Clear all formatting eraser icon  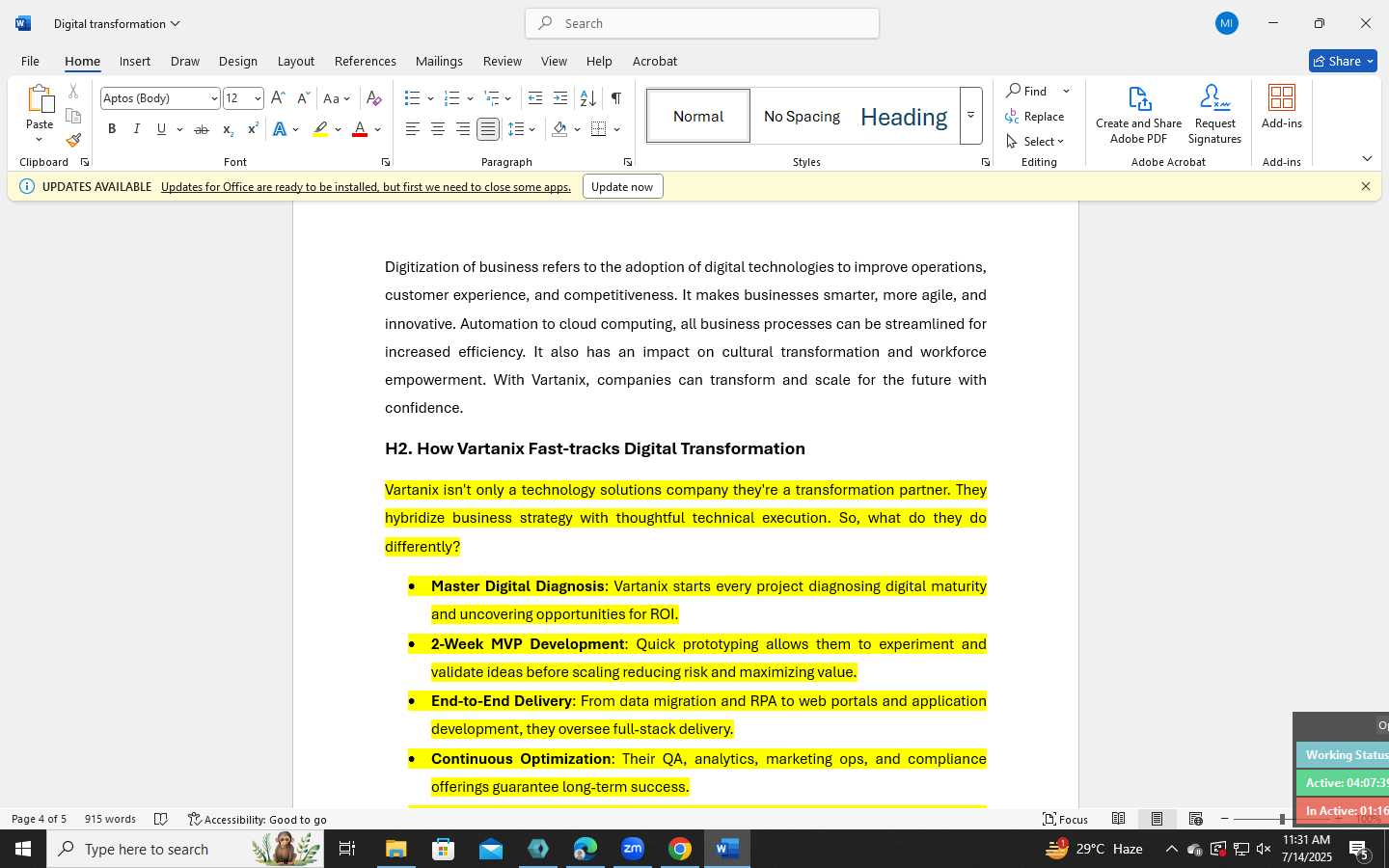[x=374, y=98]
